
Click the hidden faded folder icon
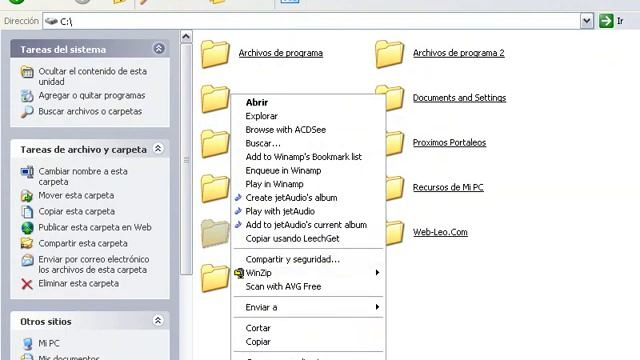[216, 233]
